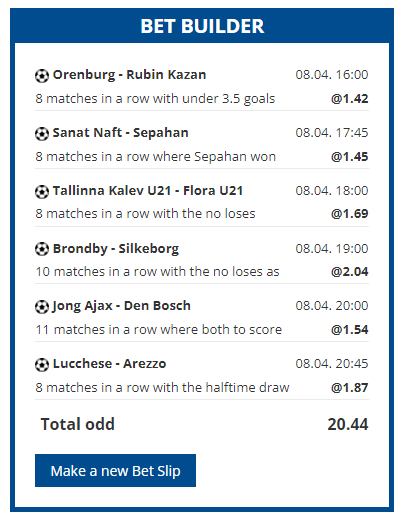Image resolution: width=406 pixels, height=524 pixels.
Task: Select the @1.42 odds for Orenburg
Action: pyautogui.click(x=350, y=99)
